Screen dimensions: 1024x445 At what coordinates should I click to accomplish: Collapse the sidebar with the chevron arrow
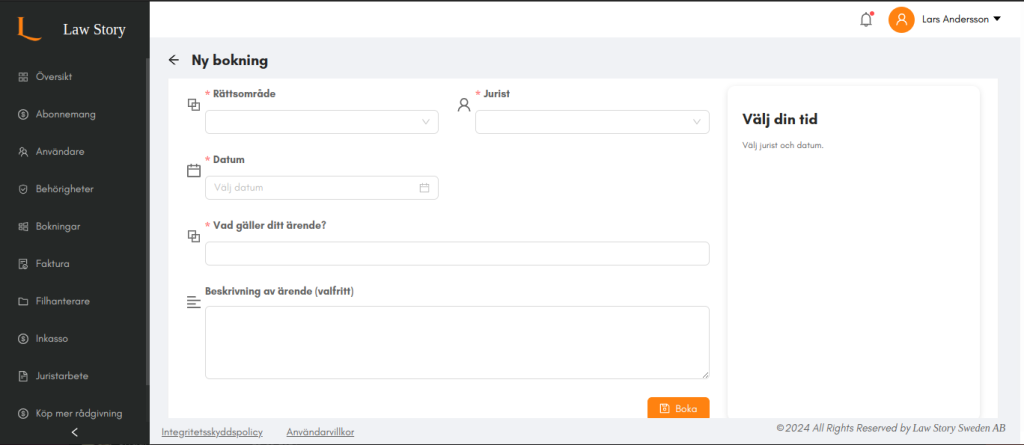(74, 432)
